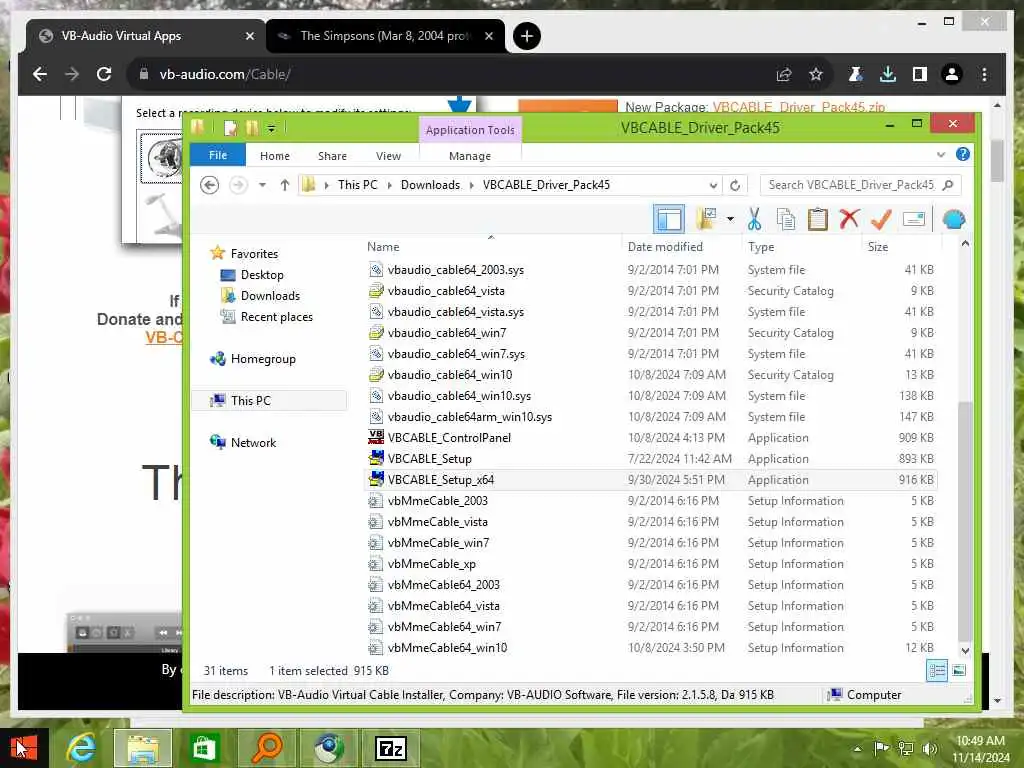The image size is (1024, 768).
Task: Click This PC in the address breadcrumb
Action: 357,185
